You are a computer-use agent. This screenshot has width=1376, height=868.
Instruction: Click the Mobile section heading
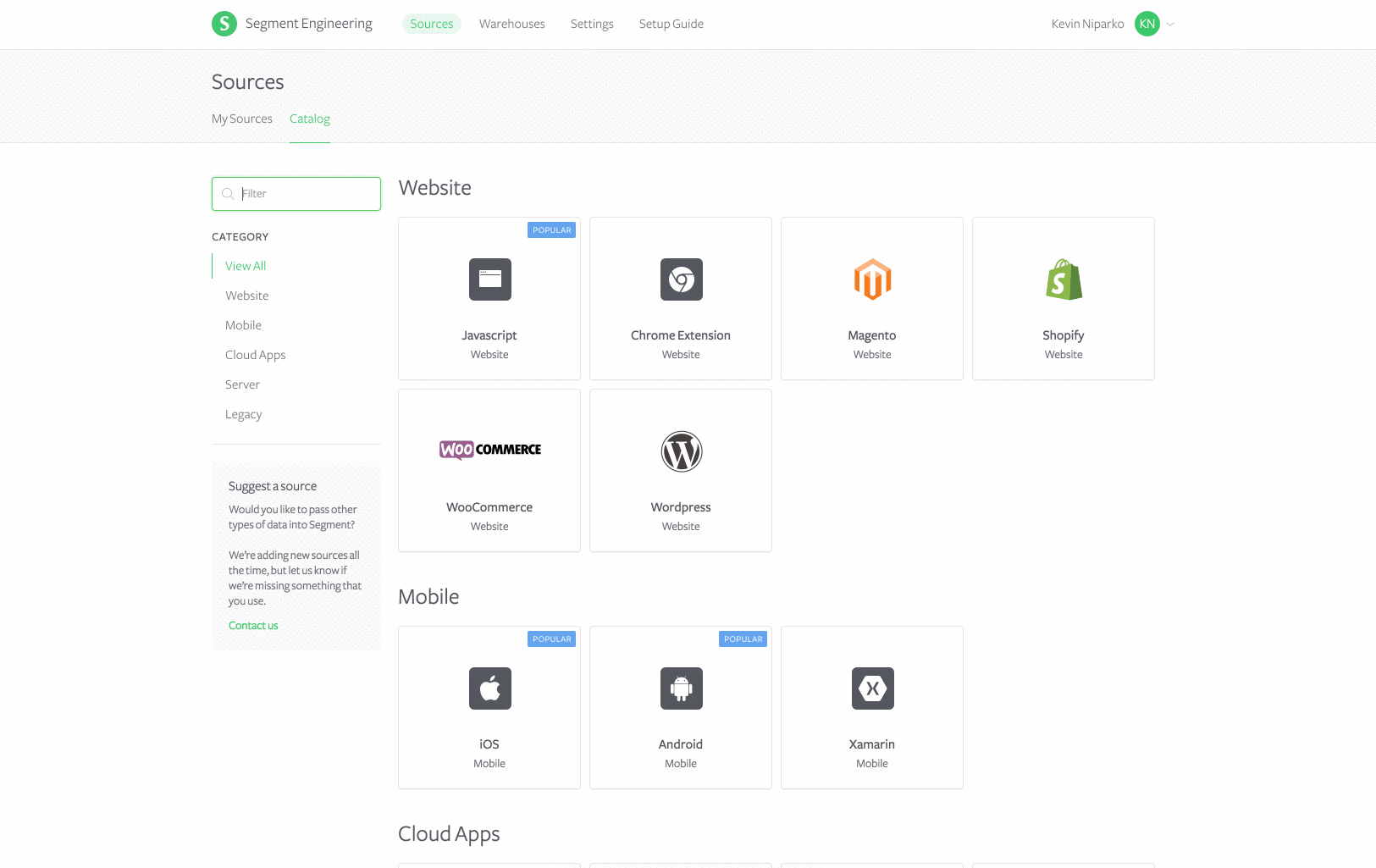click(x=429, y=596)
